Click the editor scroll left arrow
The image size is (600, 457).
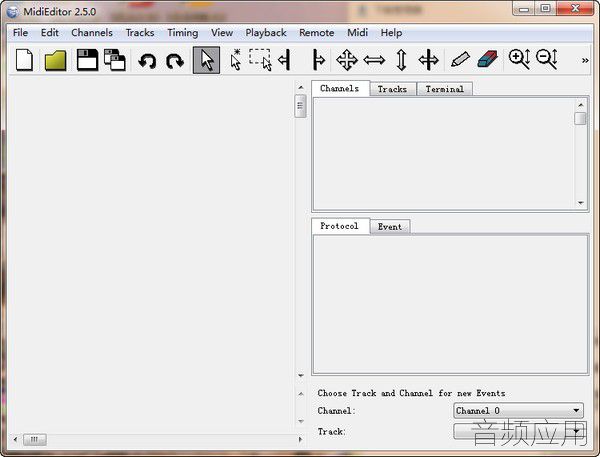coord(15,439)
